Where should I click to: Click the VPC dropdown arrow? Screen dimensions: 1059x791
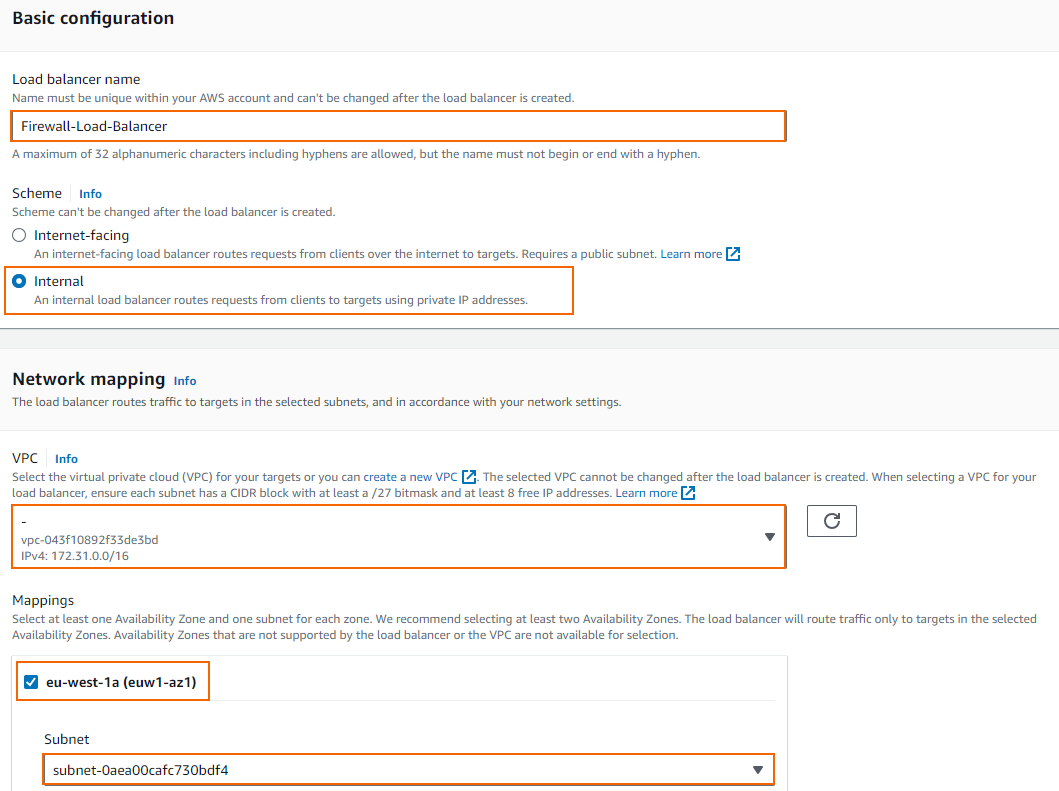coord(769,537)
